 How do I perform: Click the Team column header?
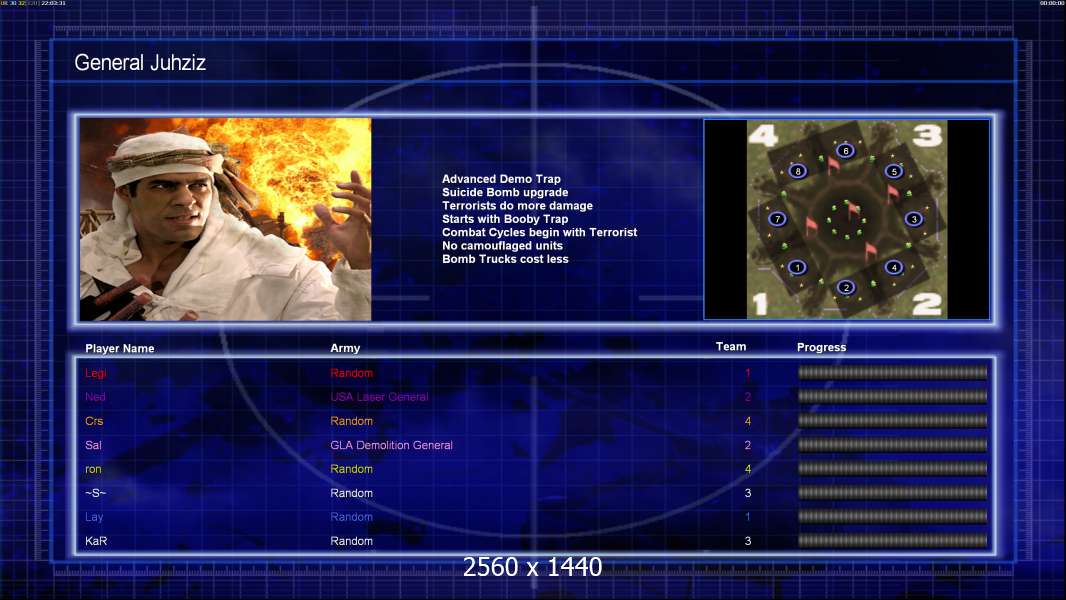pos(731,347)
